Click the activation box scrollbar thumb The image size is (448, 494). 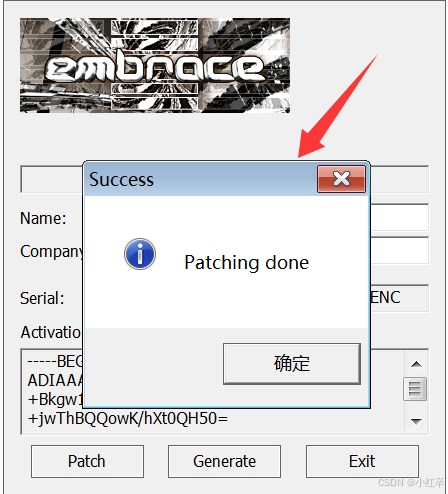415,389
